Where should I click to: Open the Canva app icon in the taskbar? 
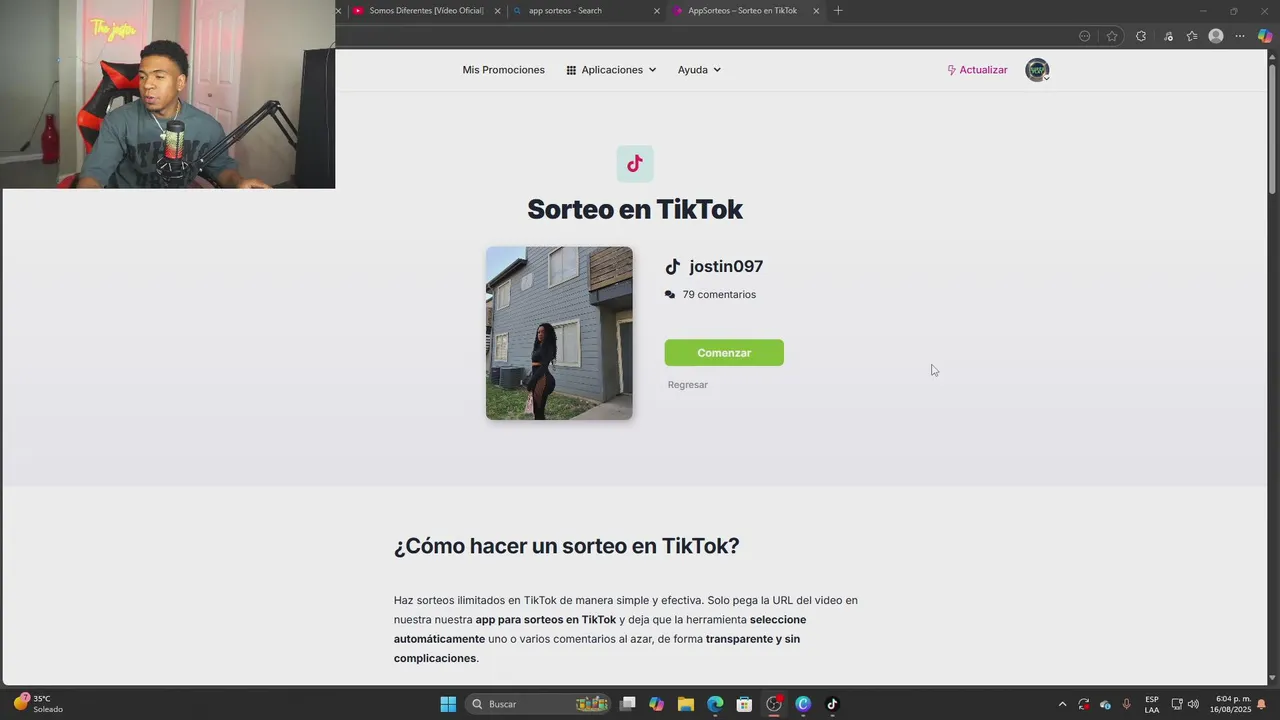803,704
